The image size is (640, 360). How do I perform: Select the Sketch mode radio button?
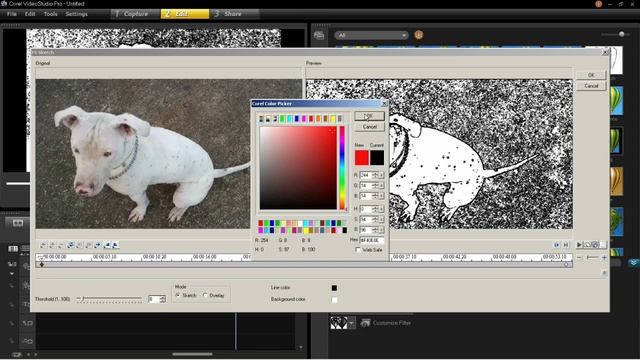pyautogui.click(x=178, y=295)
